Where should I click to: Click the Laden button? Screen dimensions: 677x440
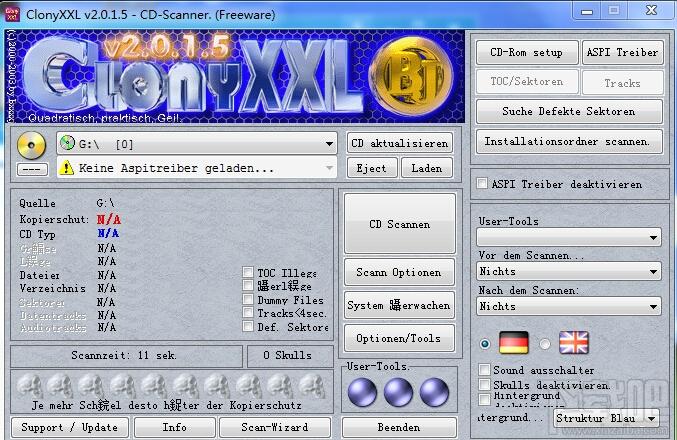coord(427,168)
